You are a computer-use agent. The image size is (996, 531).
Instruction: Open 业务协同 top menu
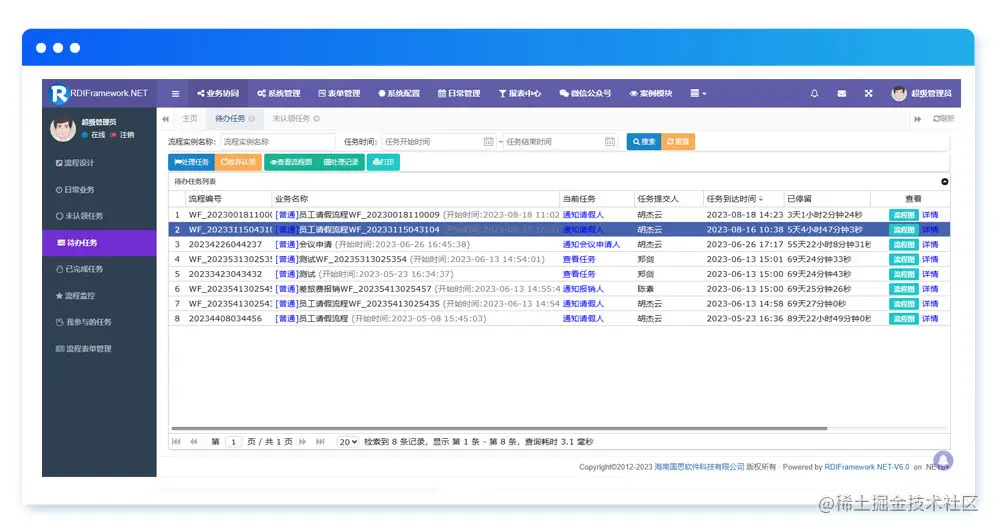(x=218, y=93)
